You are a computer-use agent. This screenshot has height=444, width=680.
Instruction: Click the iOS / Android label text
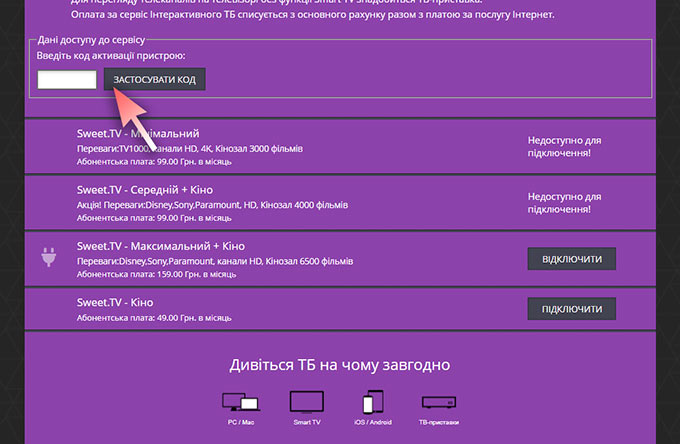pos(373,422)
